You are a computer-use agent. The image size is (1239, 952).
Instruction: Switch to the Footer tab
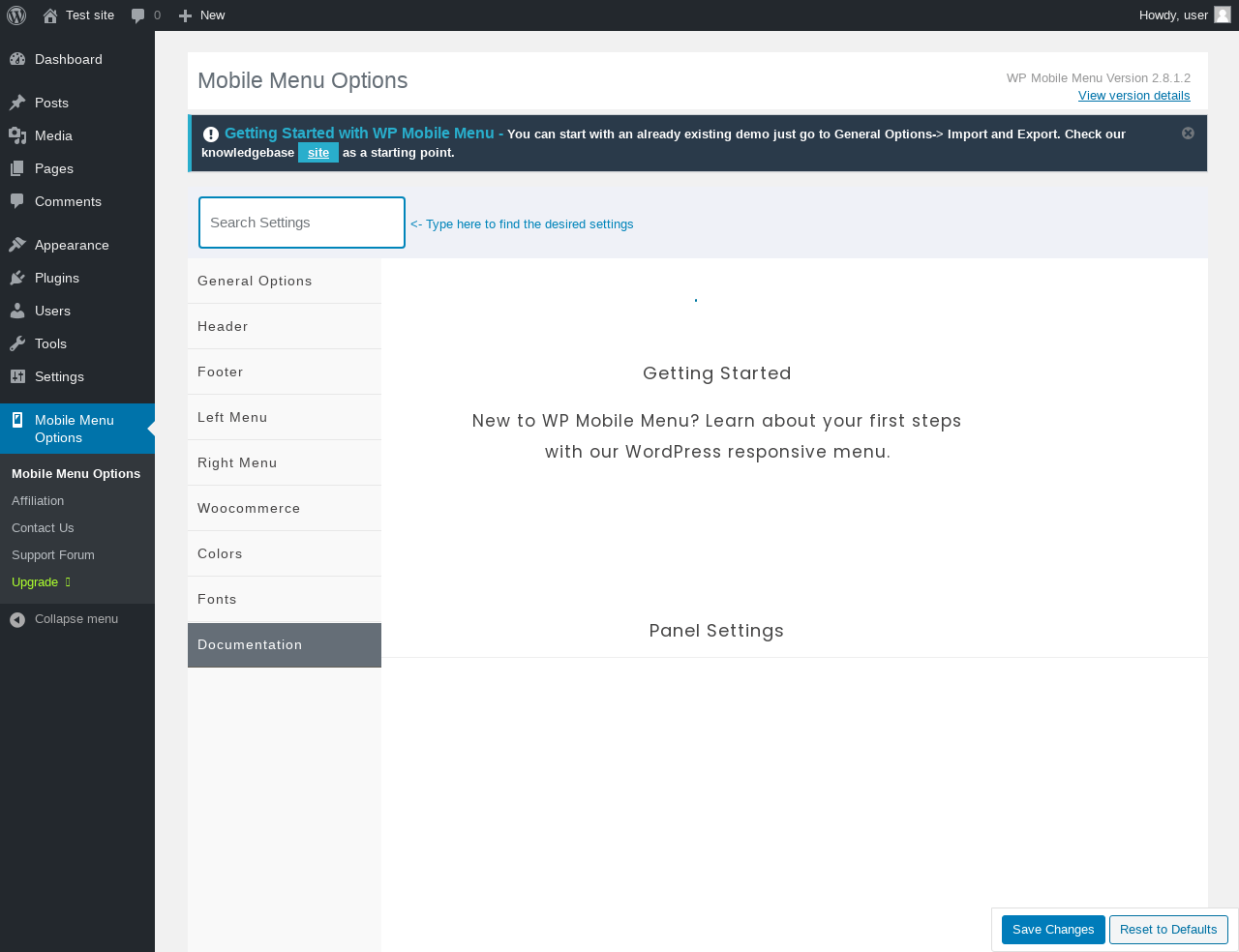285,372
